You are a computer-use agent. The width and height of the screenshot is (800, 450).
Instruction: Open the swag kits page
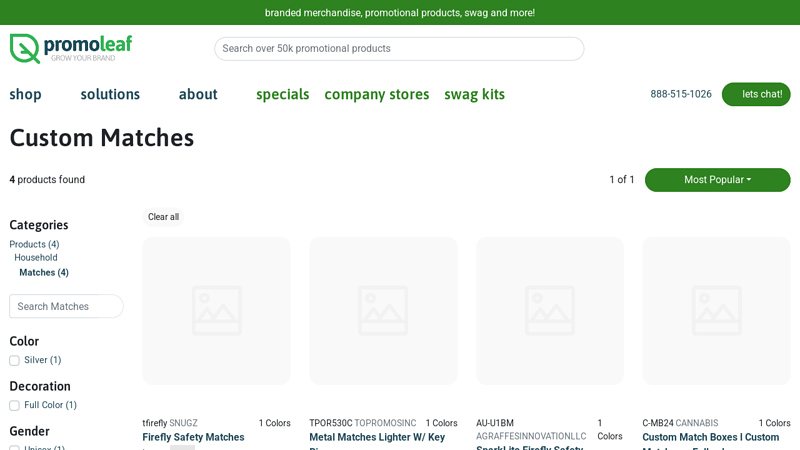474,94
